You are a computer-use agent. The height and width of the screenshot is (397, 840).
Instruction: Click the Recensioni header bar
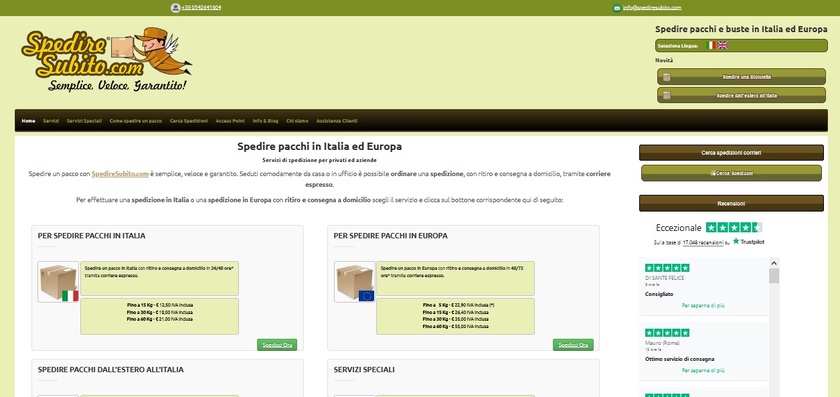[x=731, y=203]
